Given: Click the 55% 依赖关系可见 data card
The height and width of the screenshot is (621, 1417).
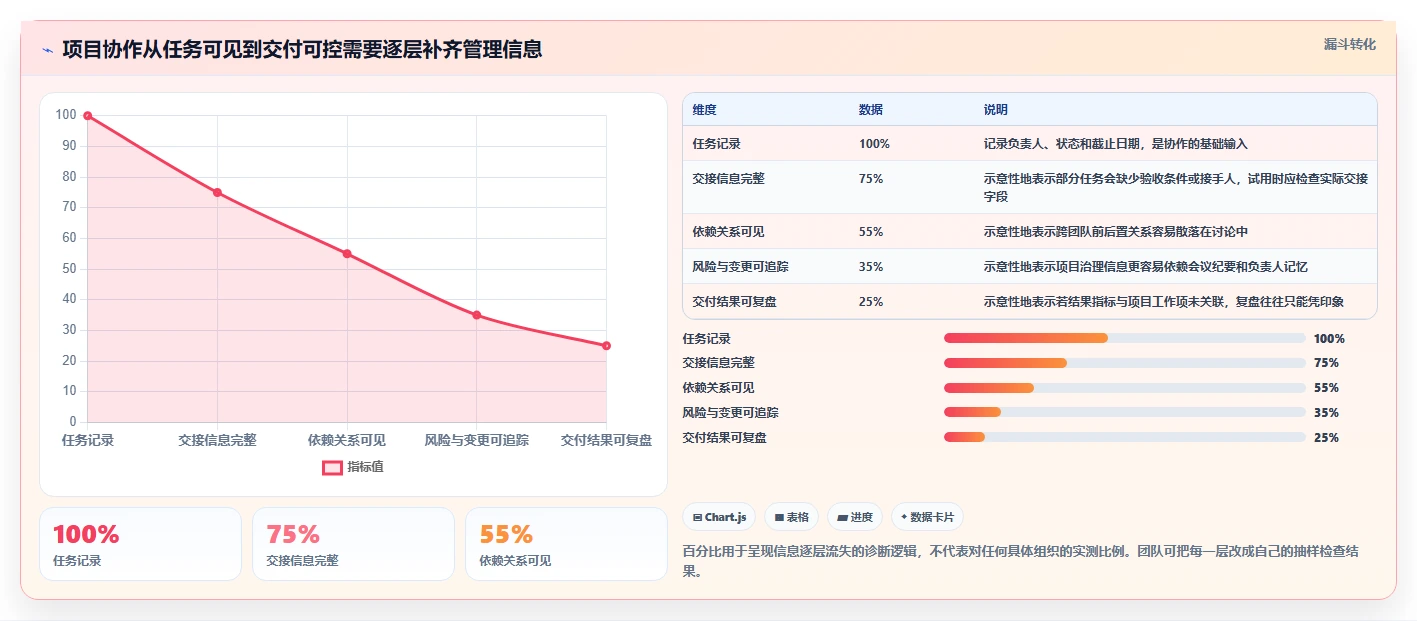Looking at the screenshot, I should (566, 544).
